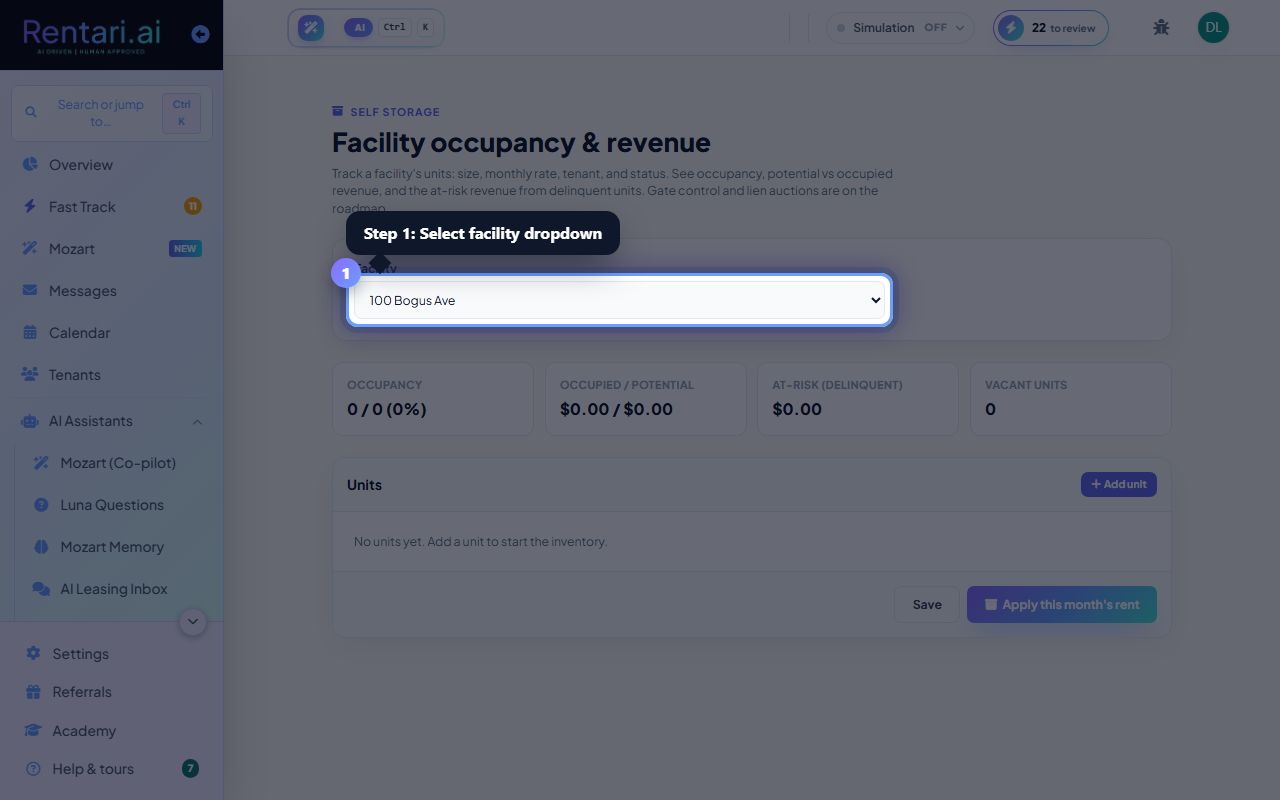Click the 'No units yet' message

[x=481, y=541]
